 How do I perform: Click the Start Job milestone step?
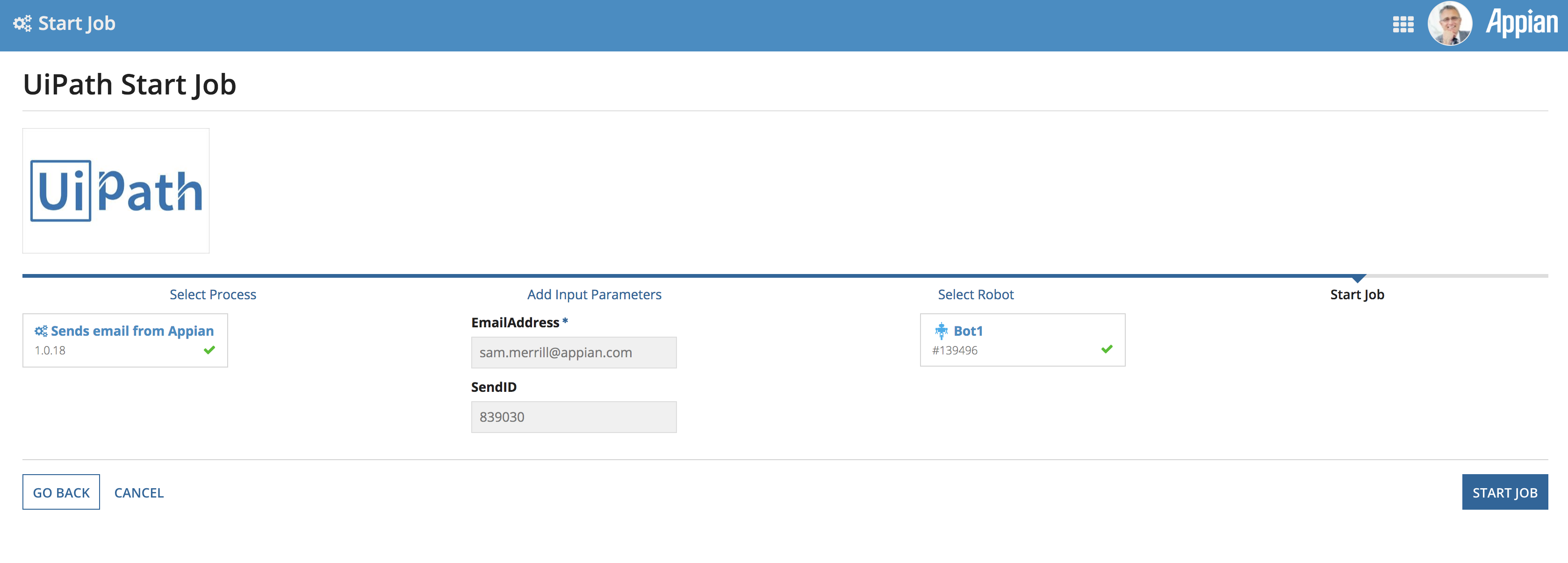pos(1357,295)
